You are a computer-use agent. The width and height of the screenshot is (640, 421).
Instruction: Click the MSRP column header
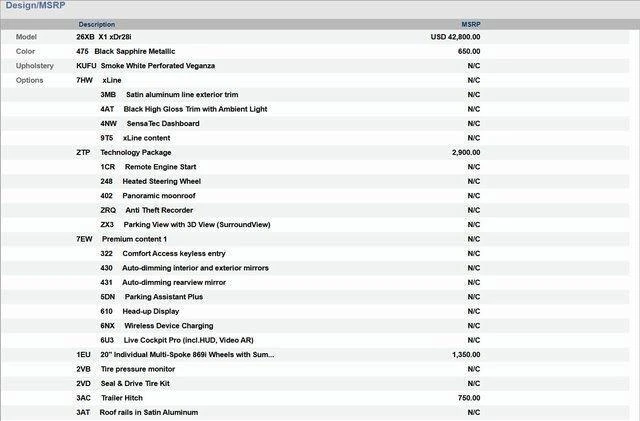[470, 23]
